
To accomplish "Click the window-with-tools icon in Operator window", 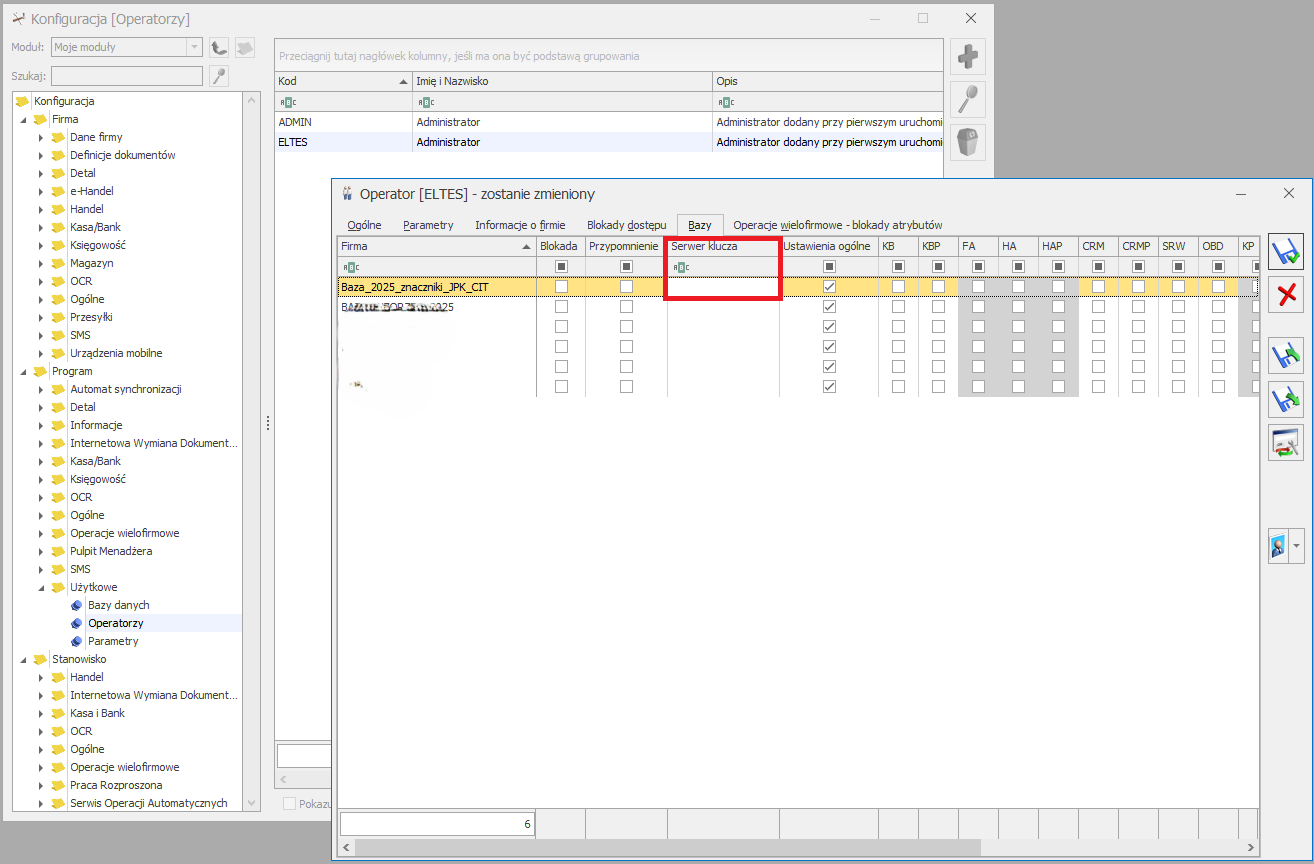I will pos(1286,442).
